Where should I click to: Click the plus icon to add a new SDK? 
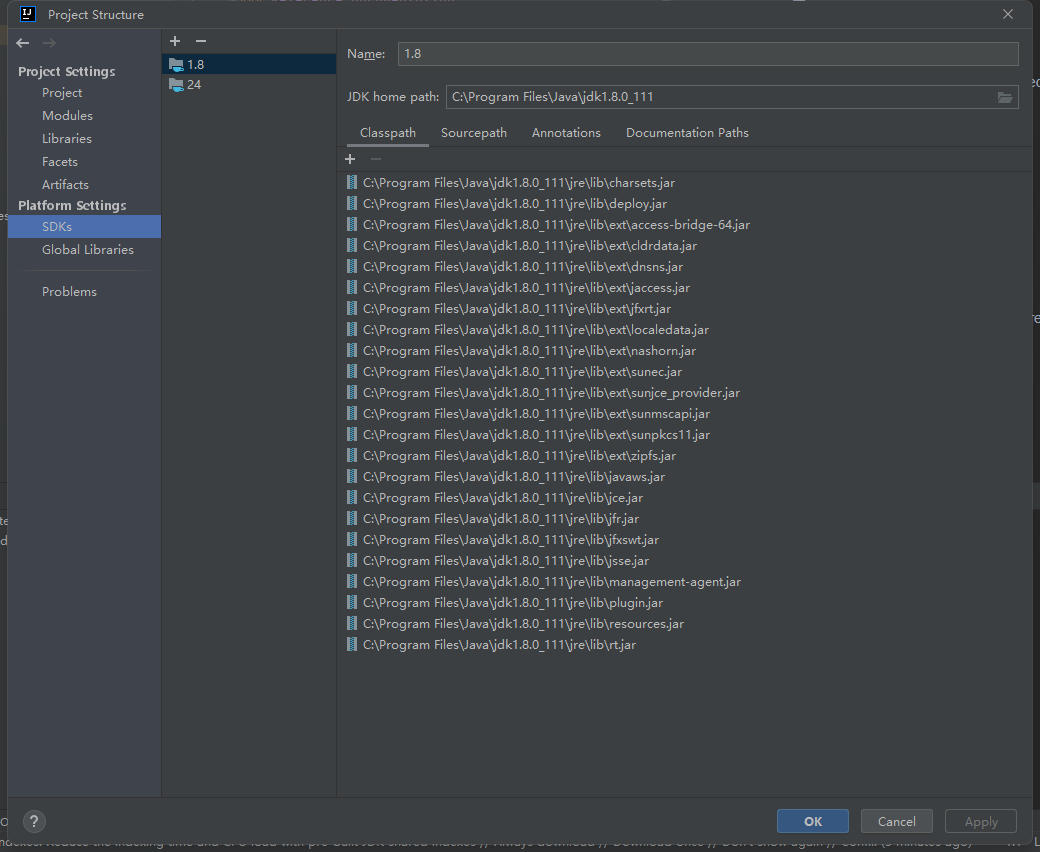click(175, 41)
